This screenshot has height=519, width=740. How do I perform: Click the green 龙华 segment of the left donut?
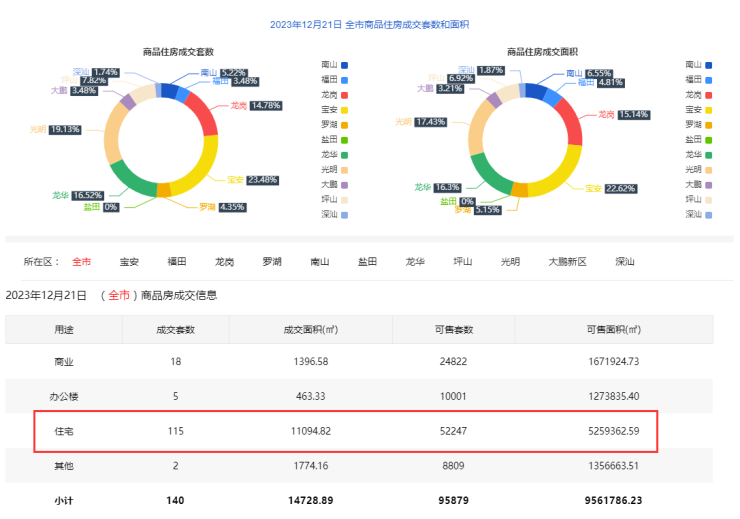click(x=132, y=178)
